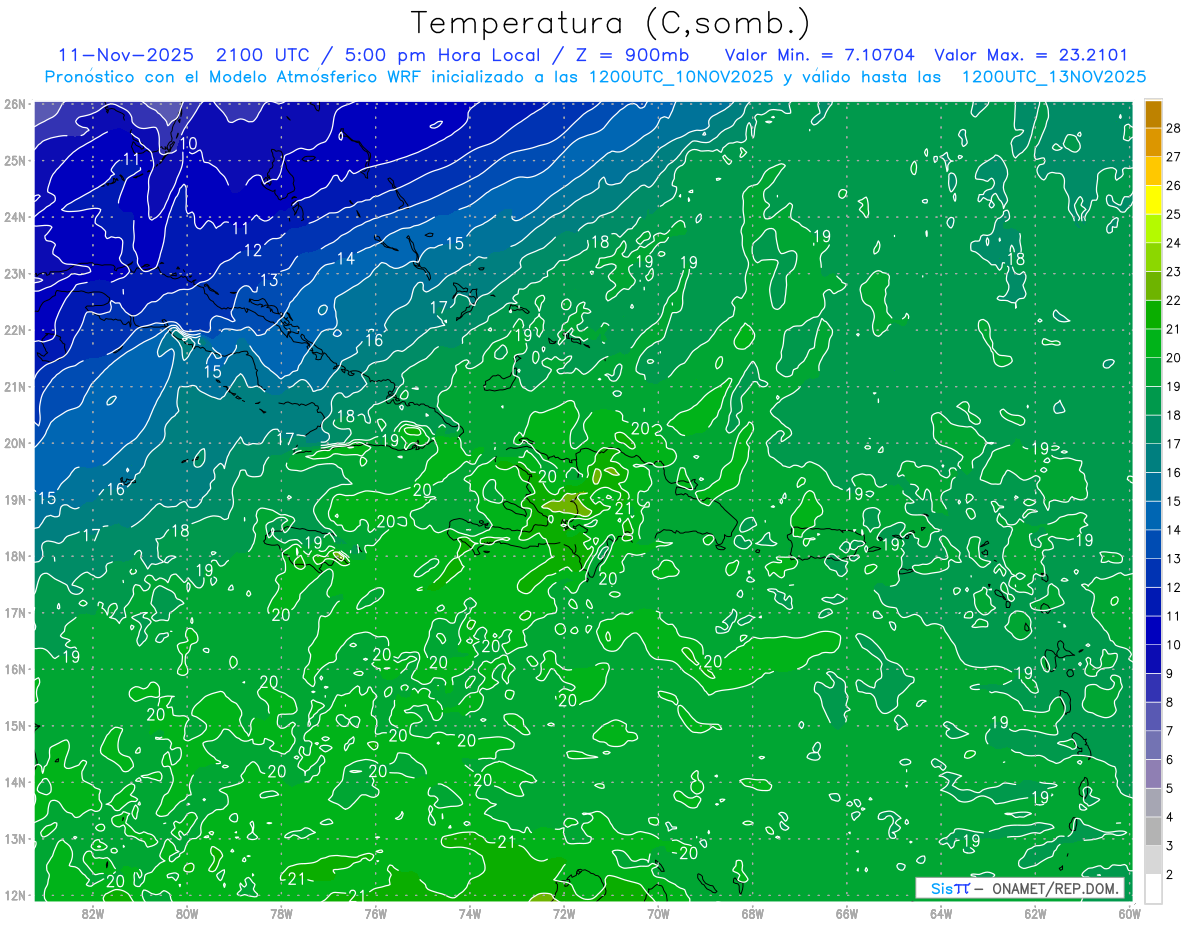Viewport: 1200px width, 927px height.
Task: Click color scale label 2
Action: pyautogui.click(x=1170, y=874)
